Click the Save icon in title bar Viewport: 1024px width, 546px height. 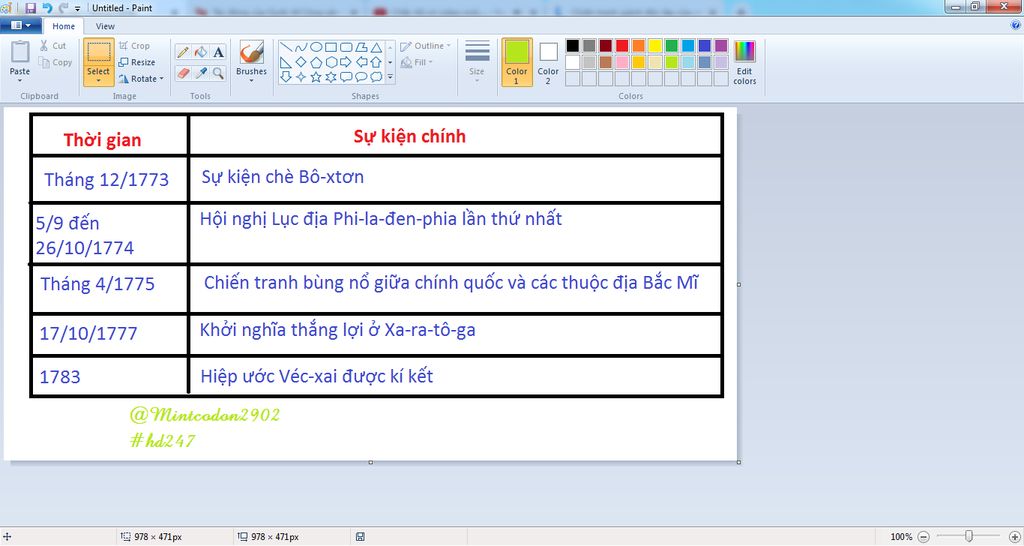point(30,8)
